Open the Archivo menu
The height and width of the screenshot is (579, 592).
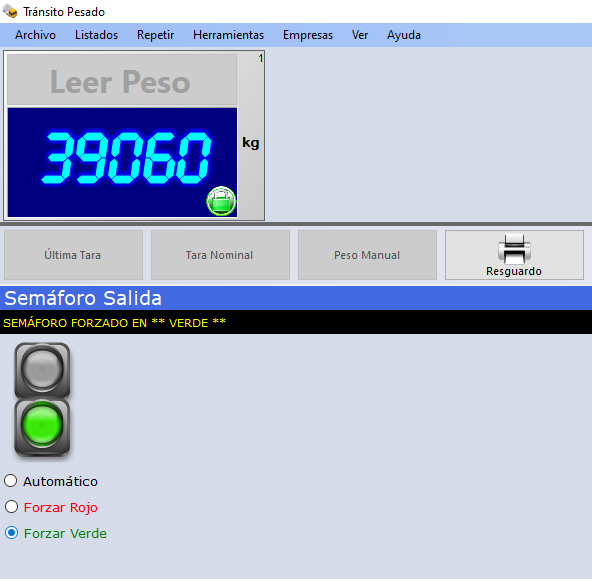35,35
